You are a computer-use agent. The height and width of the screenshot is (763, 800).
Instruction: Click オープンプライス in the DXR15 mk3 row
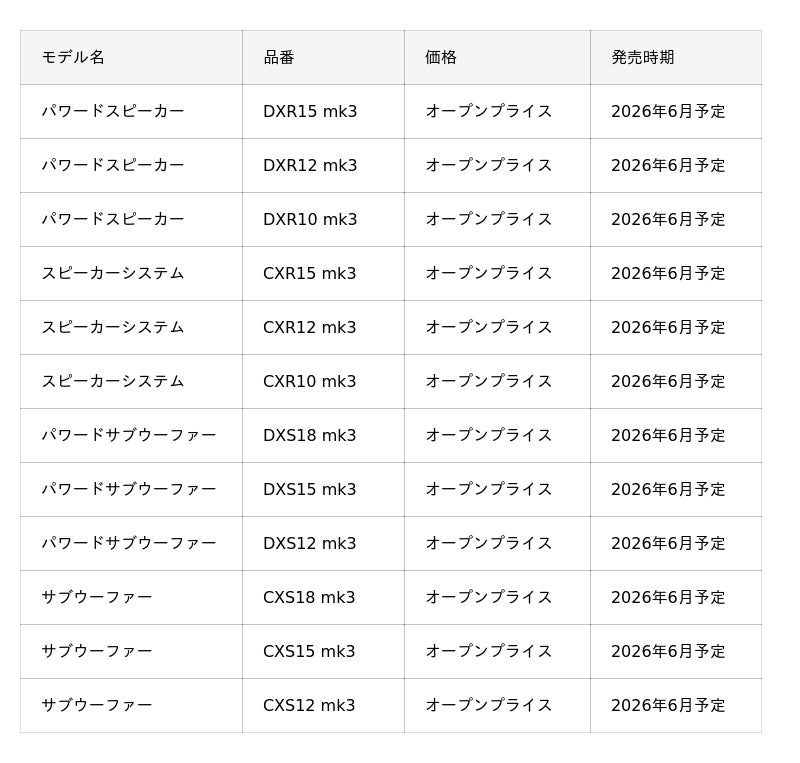point(489,112)
